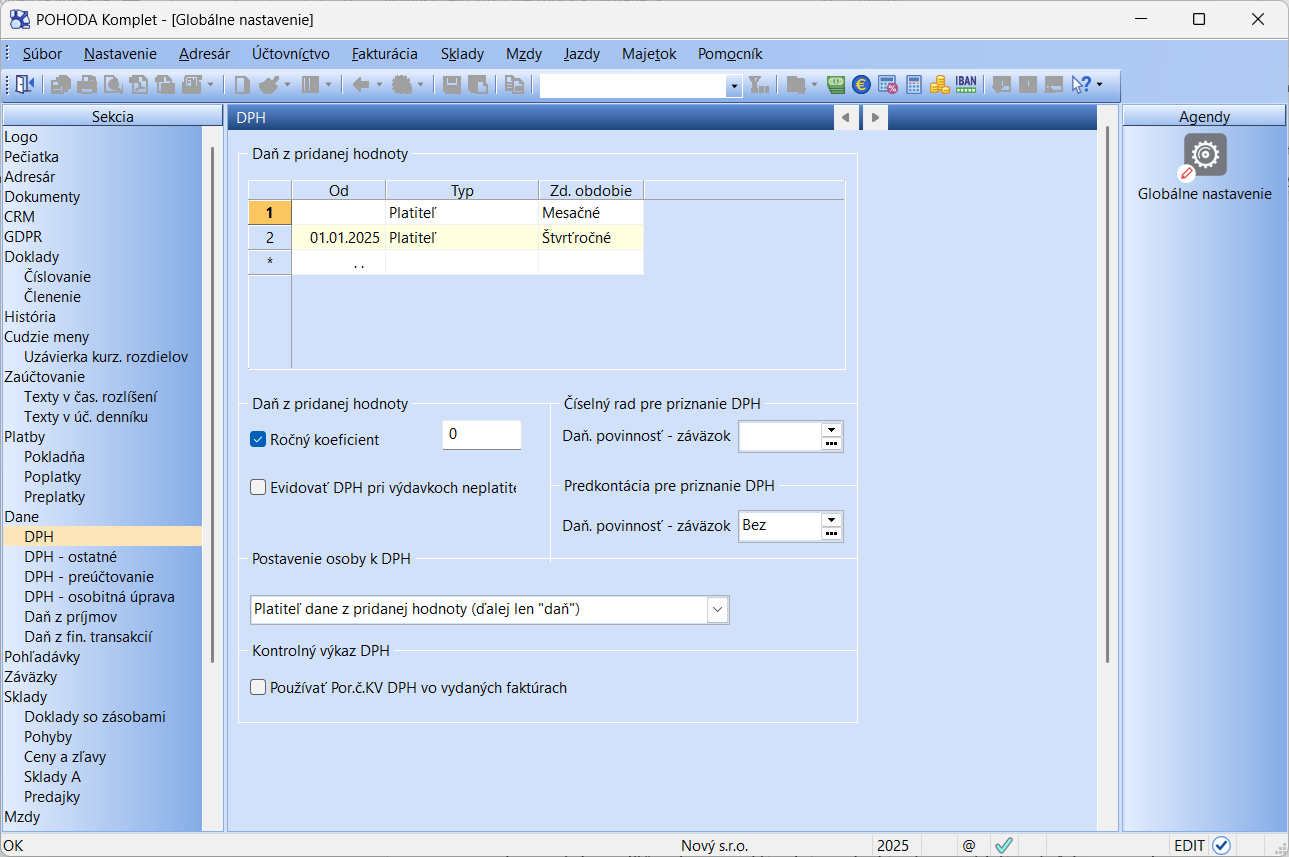This screenshot has height=857, width=1289.
Task: Open the Globálne nastavenie gear agenda icon
Action: pos(1205,155)
